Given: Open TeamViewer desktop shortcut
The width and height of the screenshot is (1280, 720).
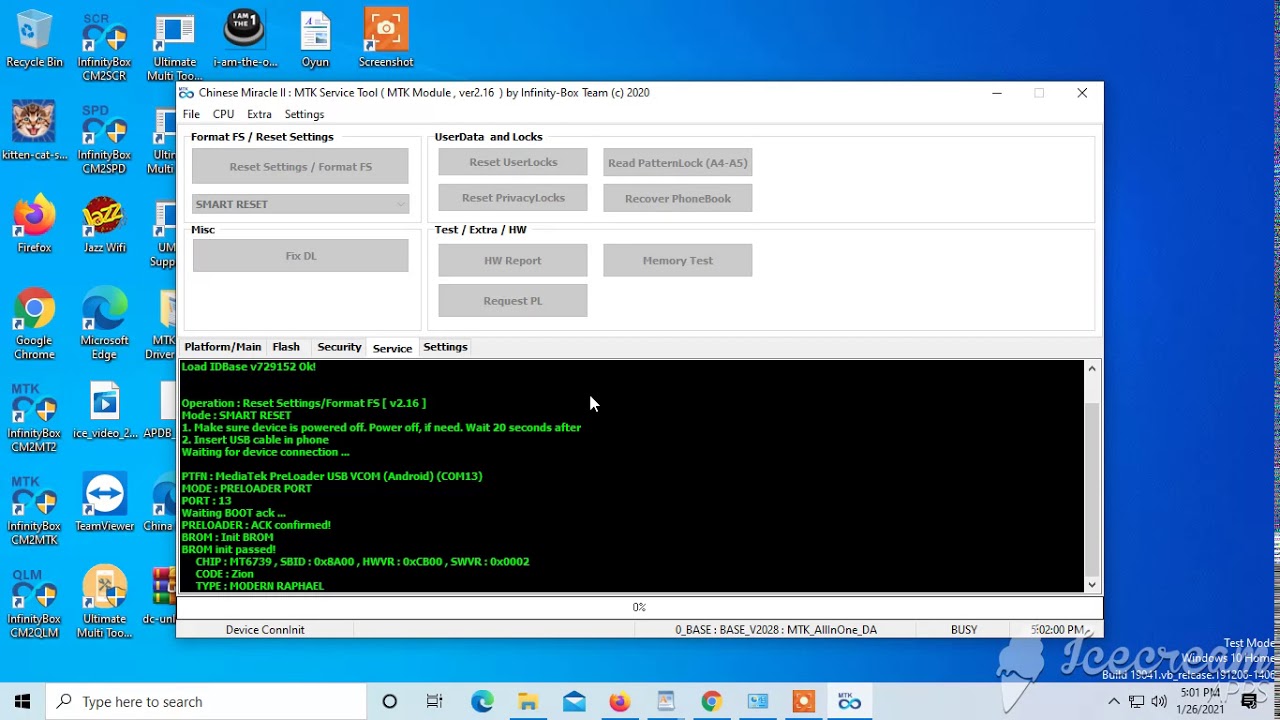Looking at the screenshot, I should [x=104, y=503].
